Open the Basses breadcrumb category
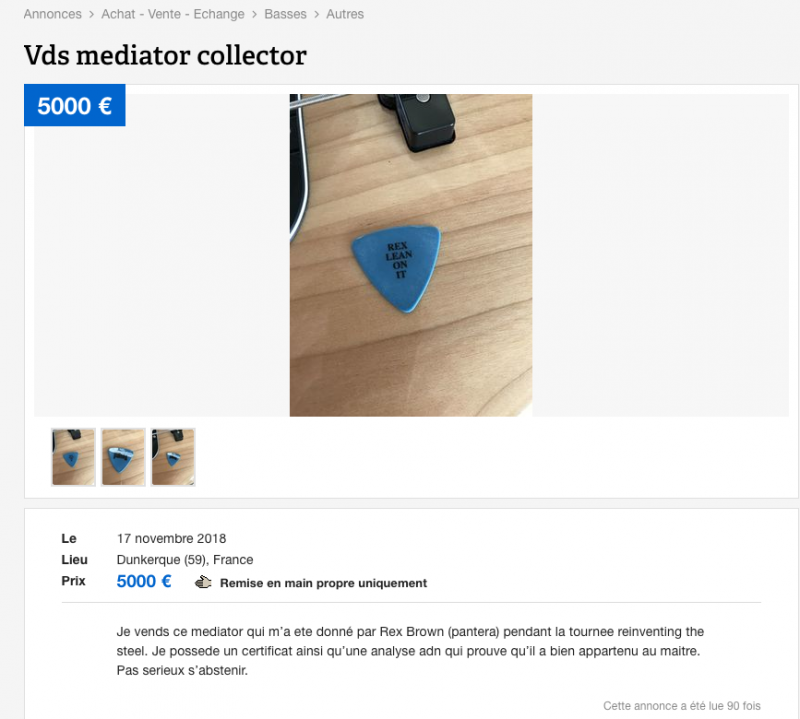This screenshot has height=719, width=800. point(285,14)
